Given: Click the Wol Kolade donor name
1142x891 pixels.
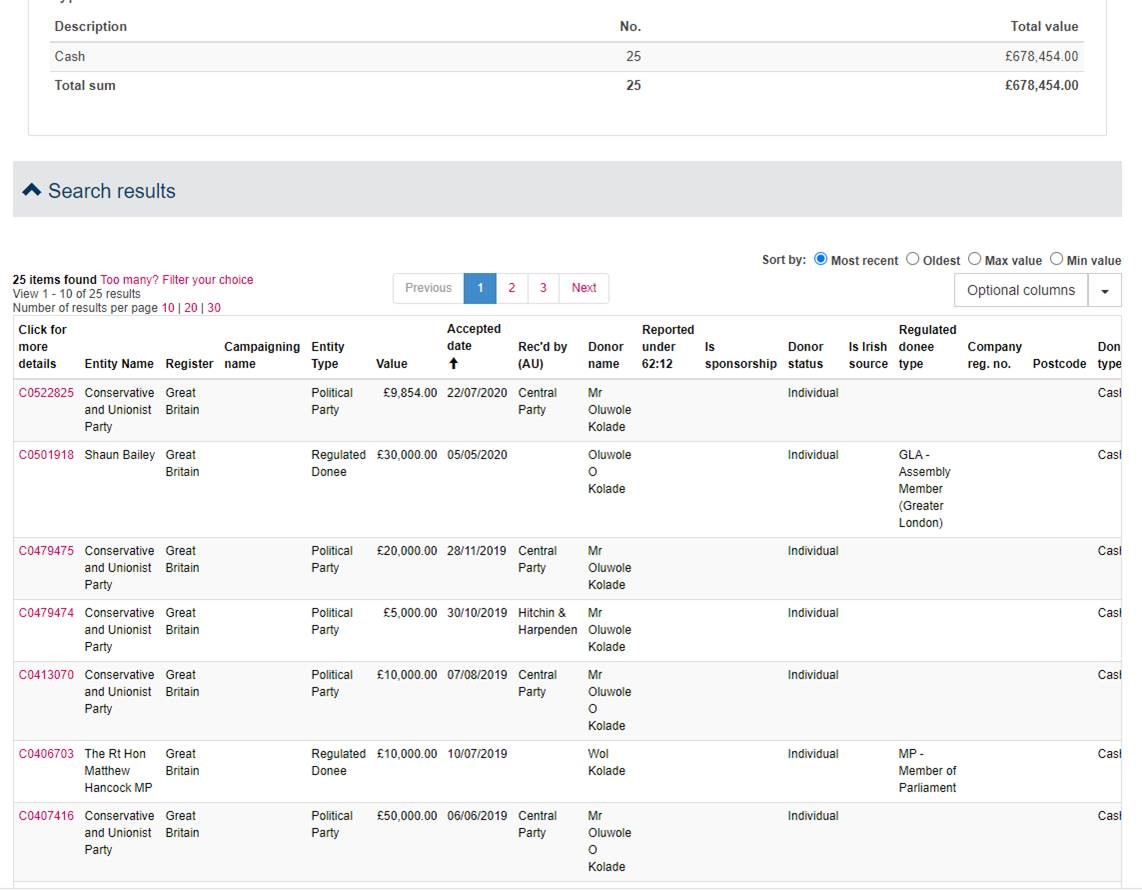Looking at the screenshot, I should pos(606,762).
